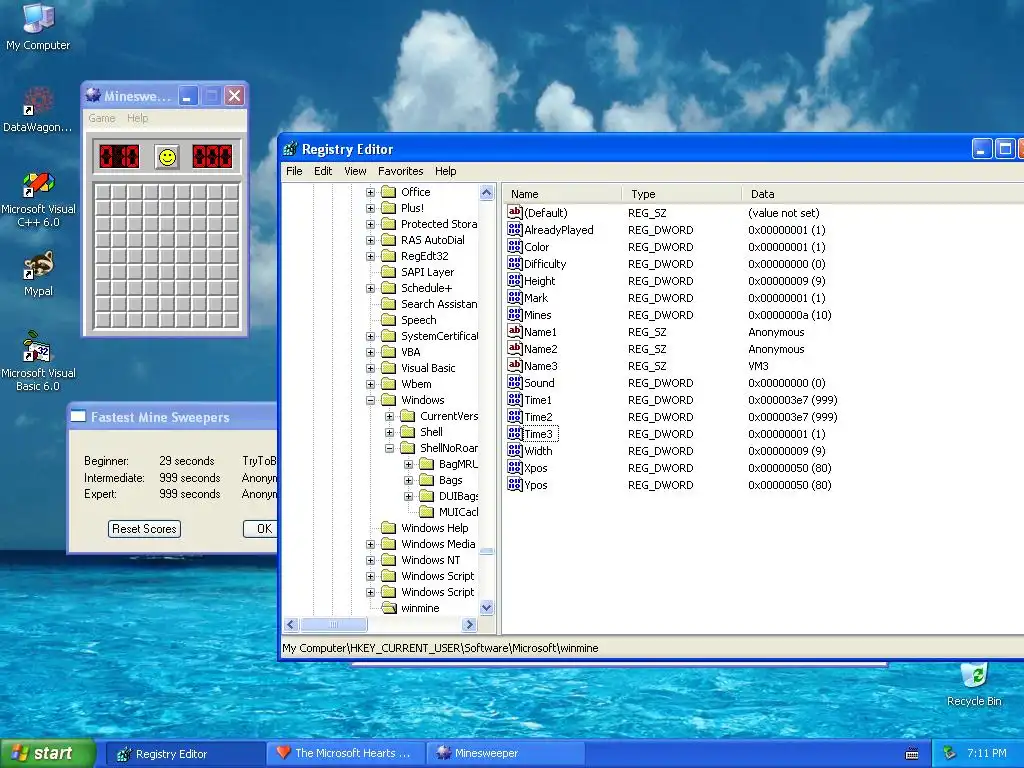Select the SAPI Layer registry key
The image size is (1024, 768).
coord(427,272)
